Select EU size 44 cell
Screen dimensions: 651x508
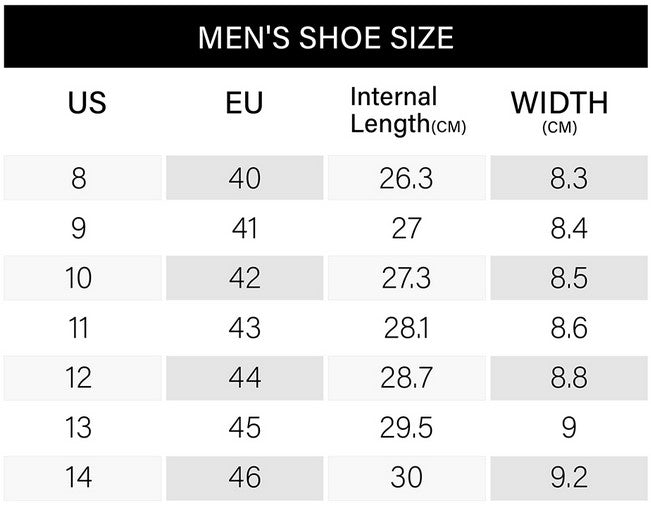click(x=245, y=378)
